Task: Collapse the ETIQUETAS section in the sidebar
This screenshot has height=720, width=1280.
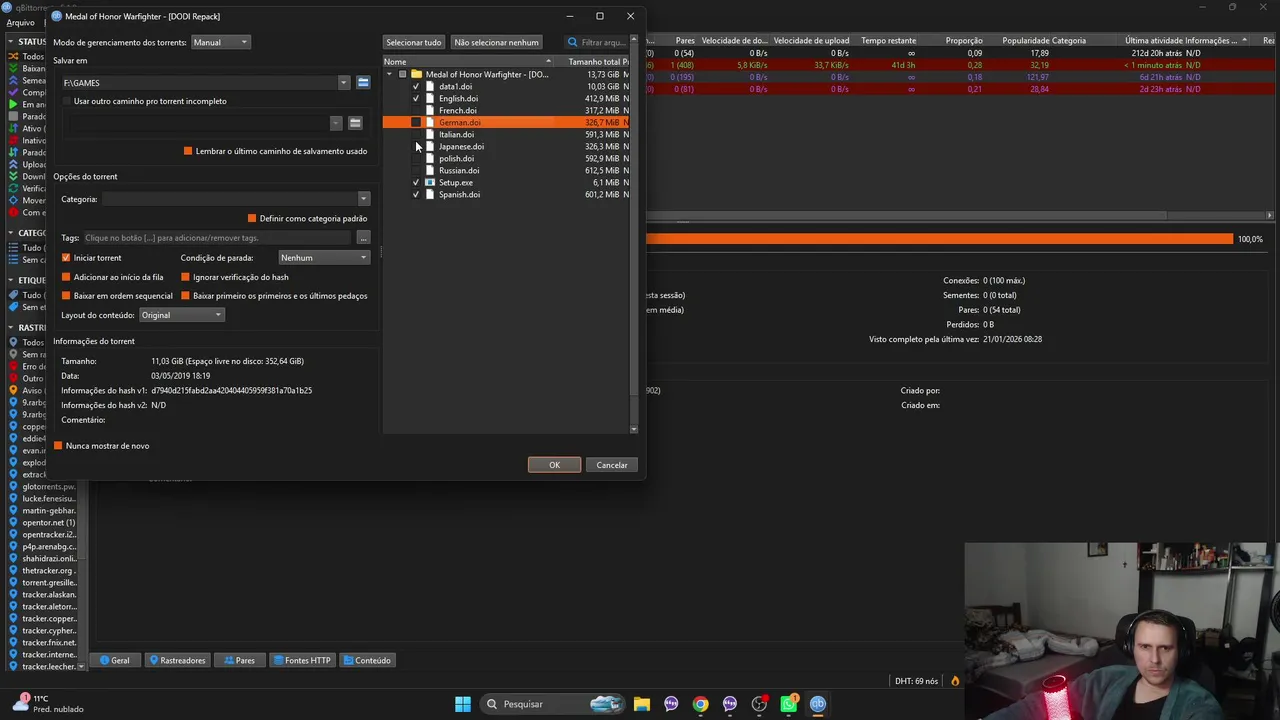Action: pos(11,280)
